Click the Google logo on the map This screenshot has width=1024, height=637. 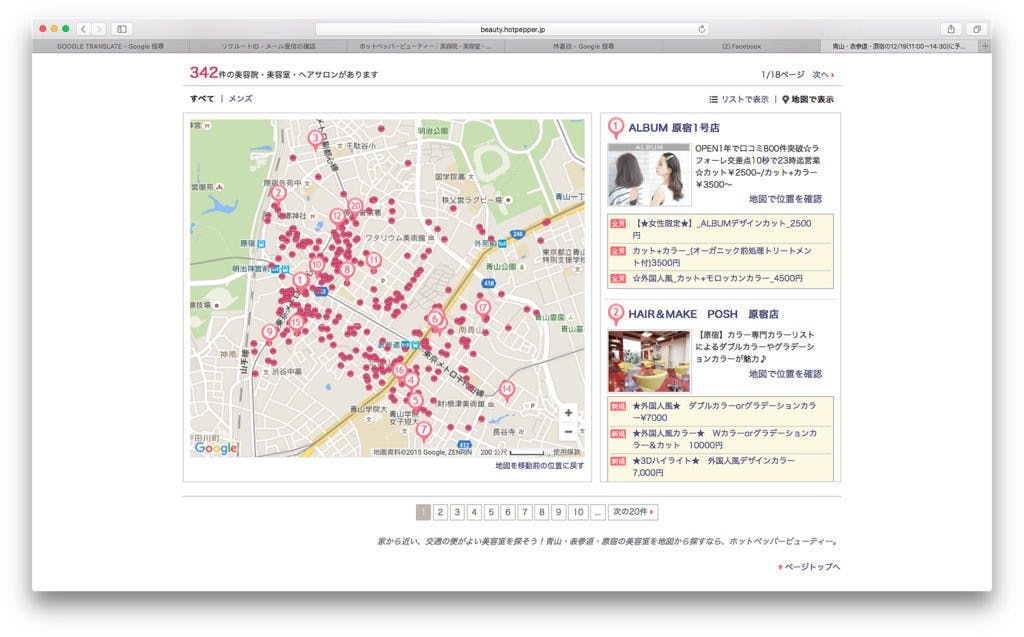(x=216, y=448)
